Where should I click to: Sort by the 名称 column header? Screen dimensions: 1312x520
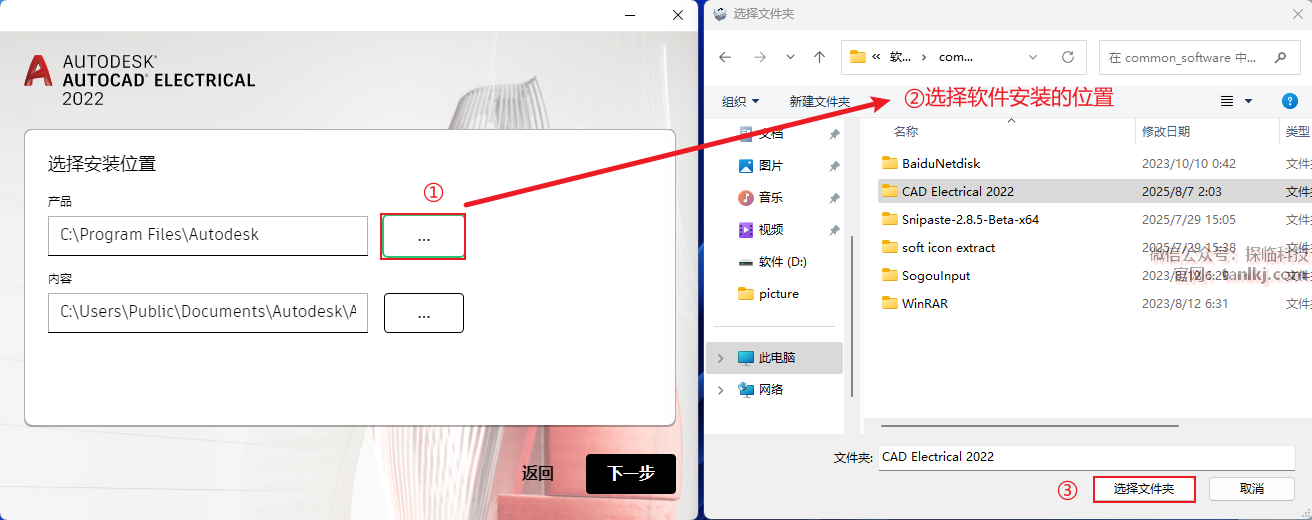point(906,131)
